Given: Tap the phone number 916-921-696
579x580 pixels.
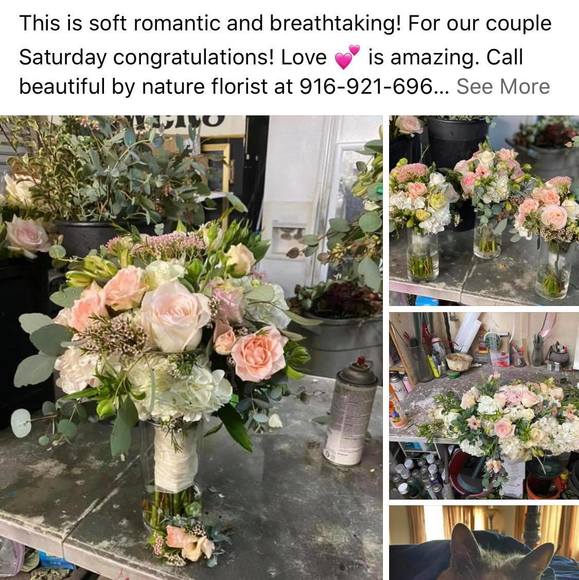Looking at the screenshot, I should click(x=366, y=87).
